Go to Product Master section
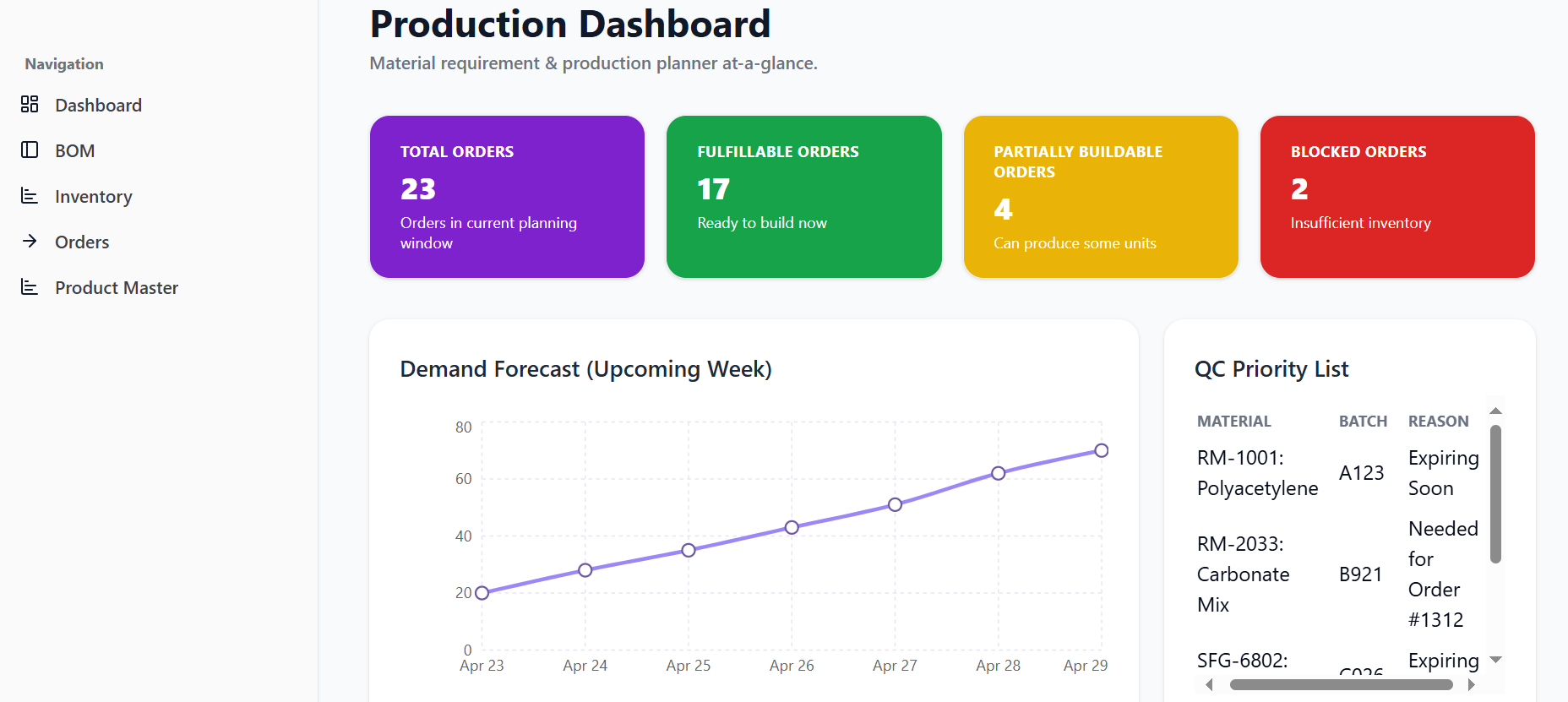This screenshot has width=1568, height=702. (116, 288)
